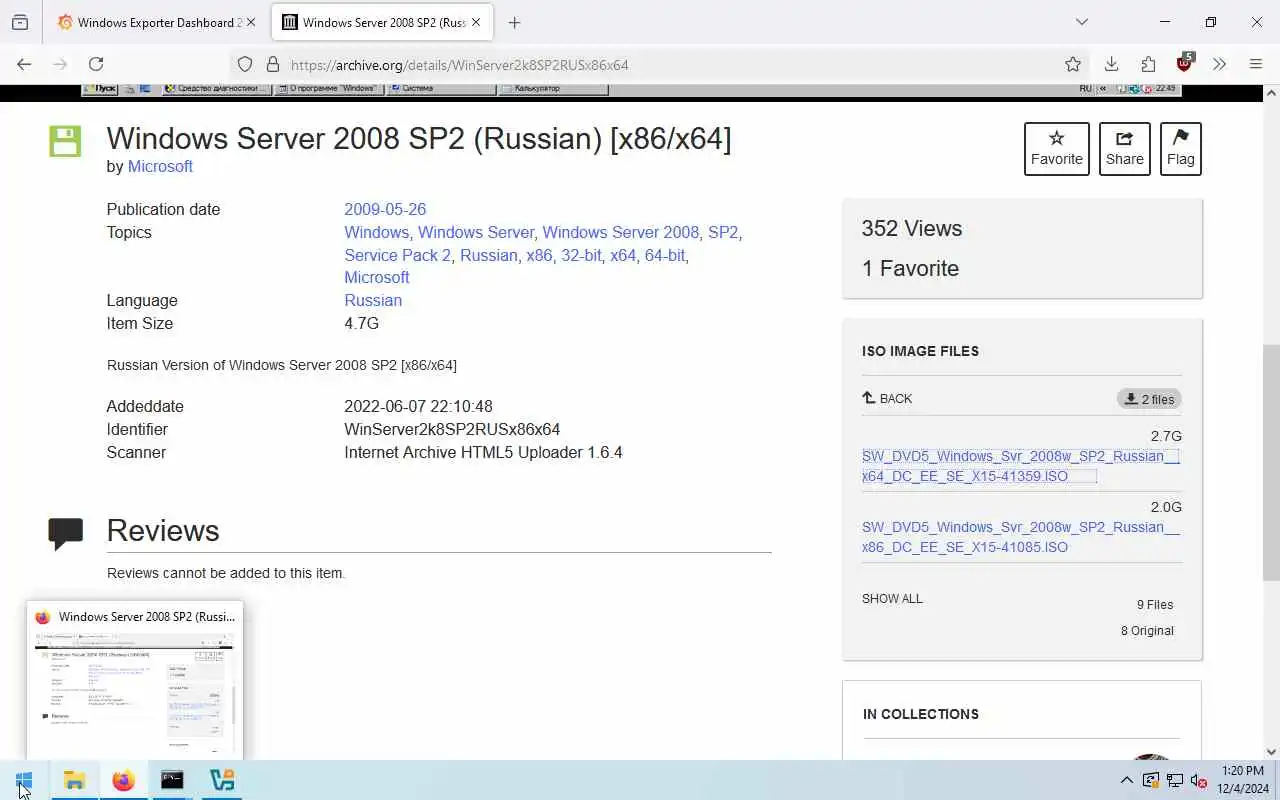Click the update status tray icon

[x=1151, y=780]
